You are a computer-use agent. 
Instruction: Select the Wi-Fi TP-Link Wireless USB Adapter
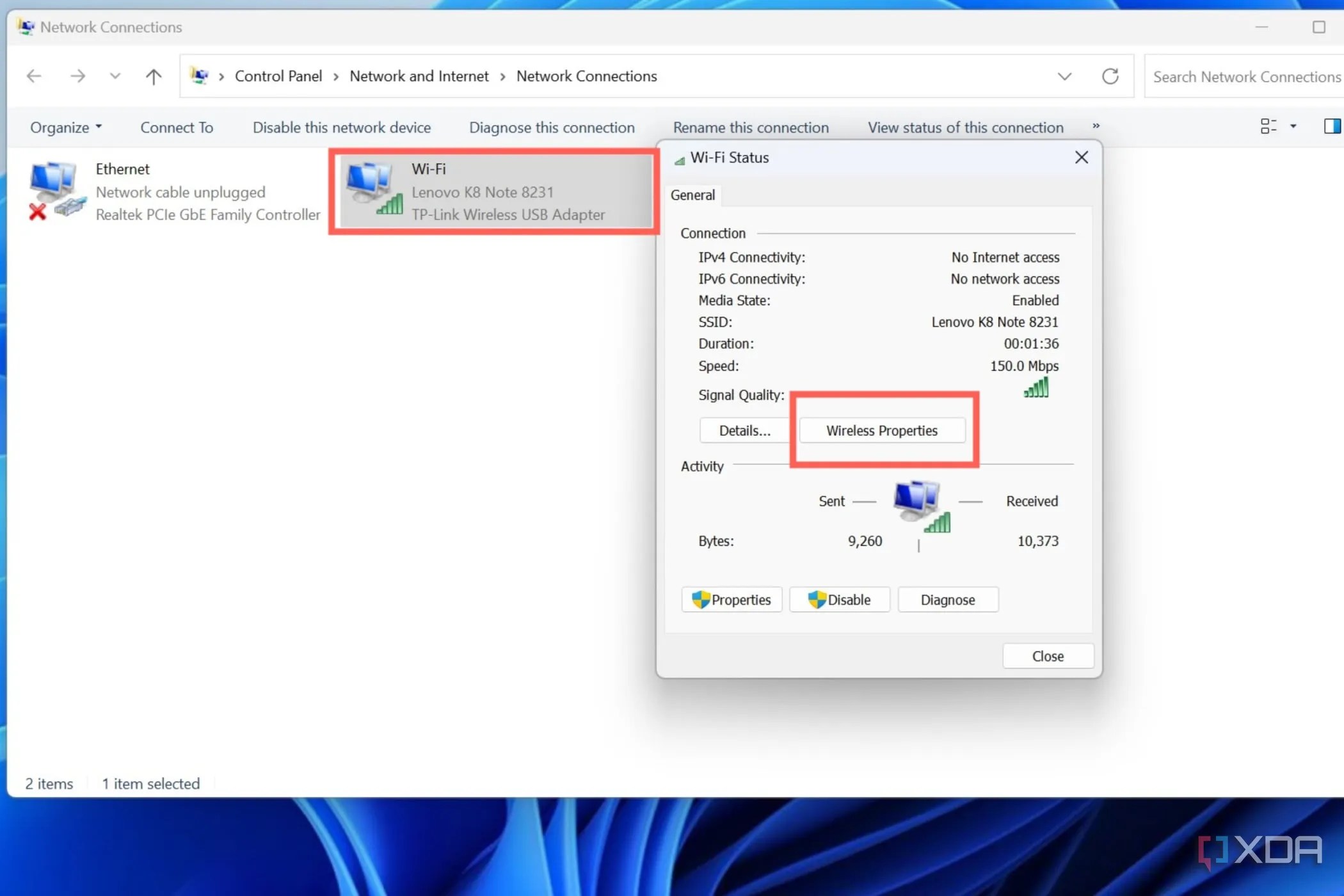pyautogui.click(x=493, y=191)
